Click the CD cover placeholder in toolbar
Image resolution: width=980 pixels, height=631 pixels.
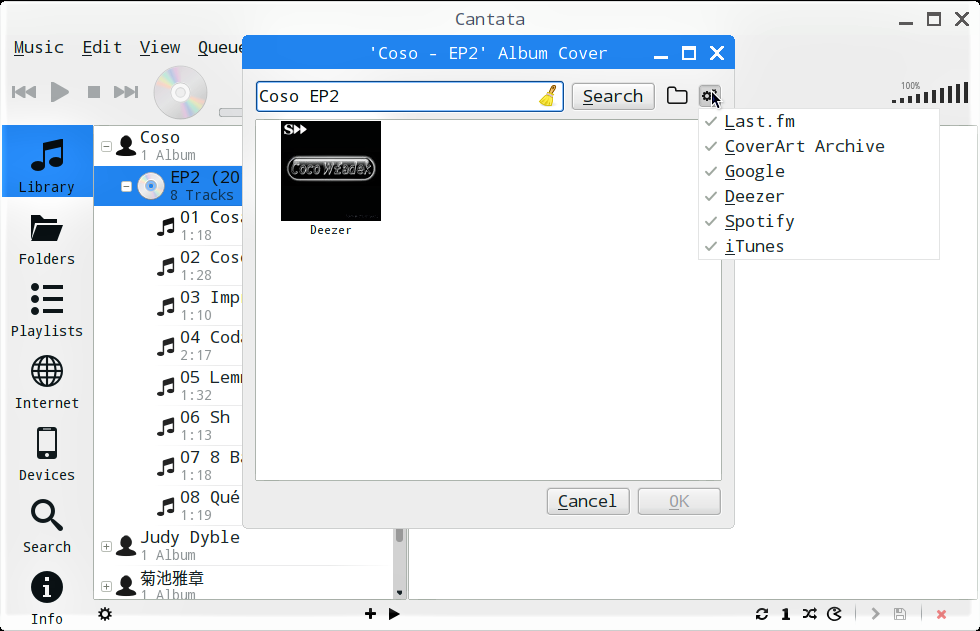coord(181,92)
